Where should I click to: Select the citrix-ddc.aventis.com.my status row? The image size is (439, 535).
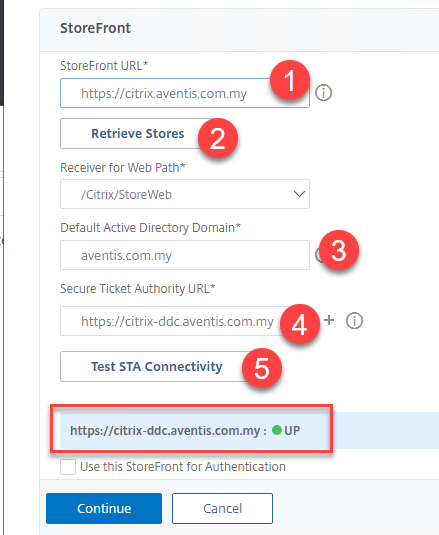click(249, 430)
